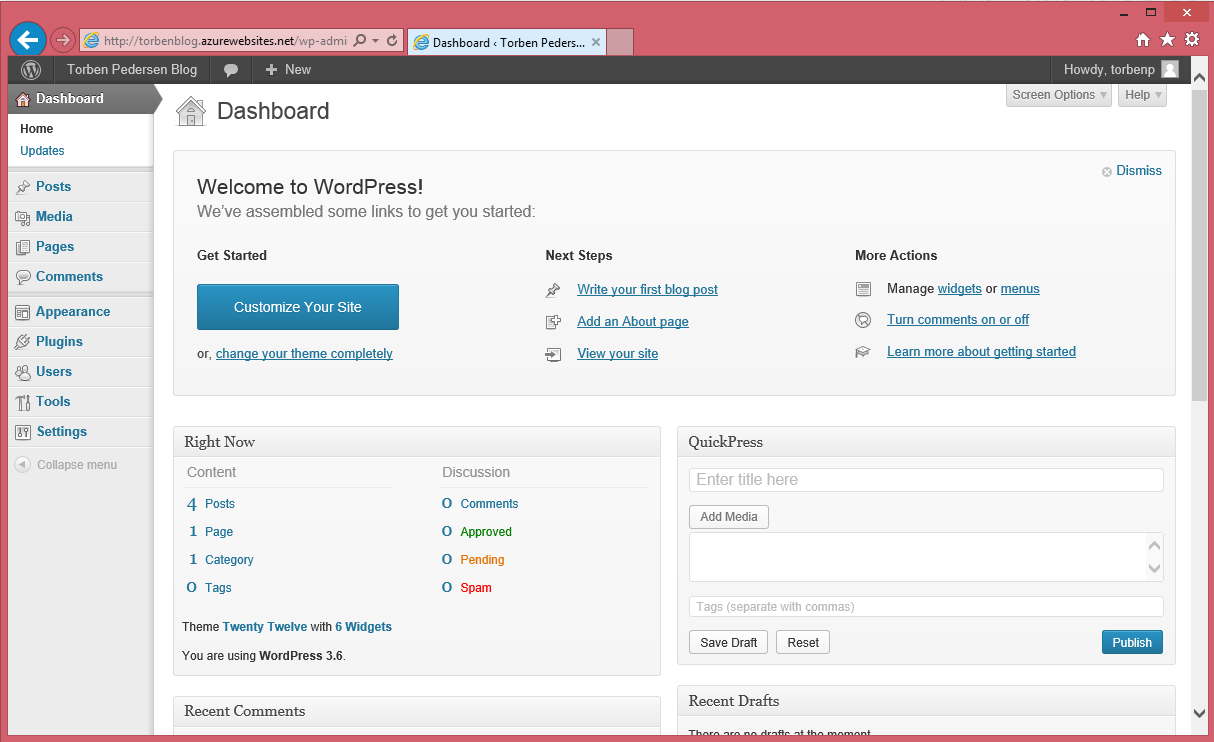The height and width of the screenshot is (742, 1214).
Task: Click the icon beside View your site
Action: tap(553, 354)
